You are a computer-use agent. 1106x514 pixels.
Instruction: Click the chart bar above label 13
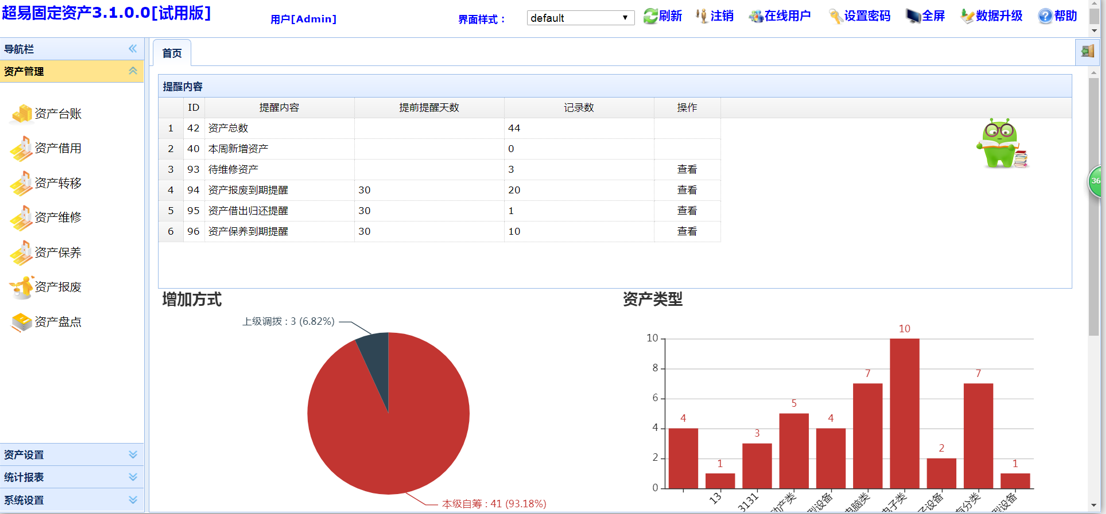click(720, 480)
